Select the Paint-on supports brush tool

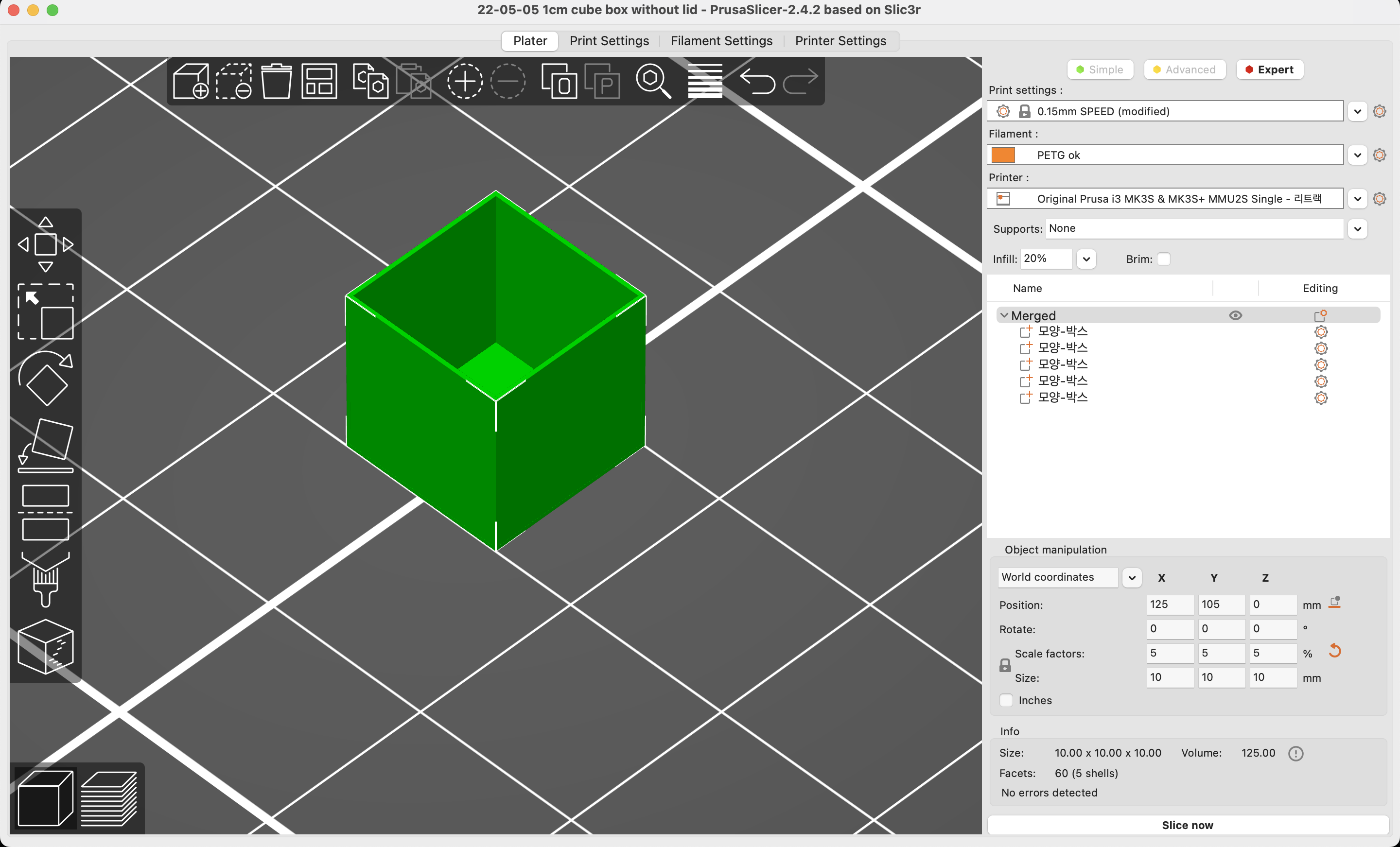coord(46,579)
